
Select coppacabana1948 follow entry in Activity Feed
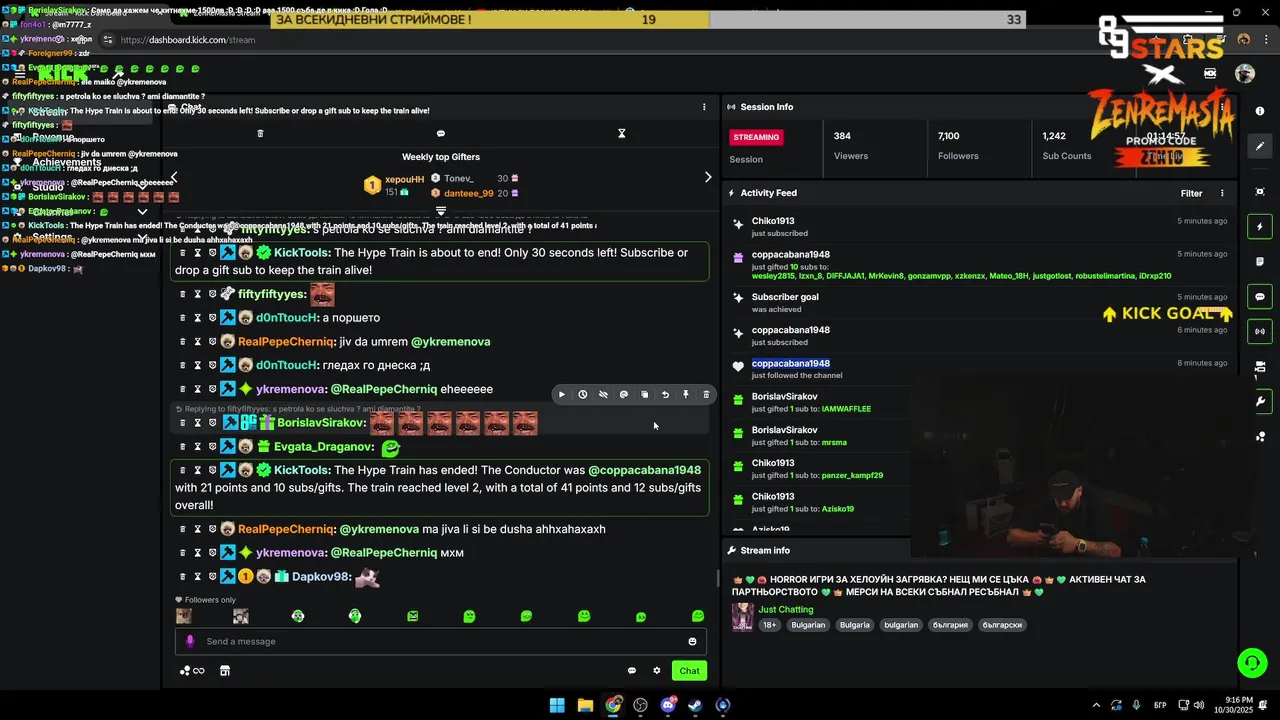[x=791, y=364]
